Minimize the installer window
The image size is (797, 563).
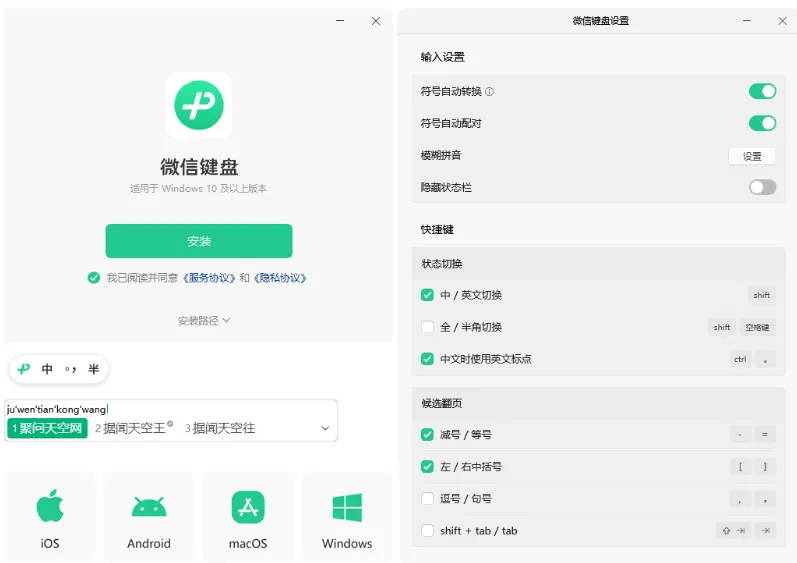click(x=340, y=21)
